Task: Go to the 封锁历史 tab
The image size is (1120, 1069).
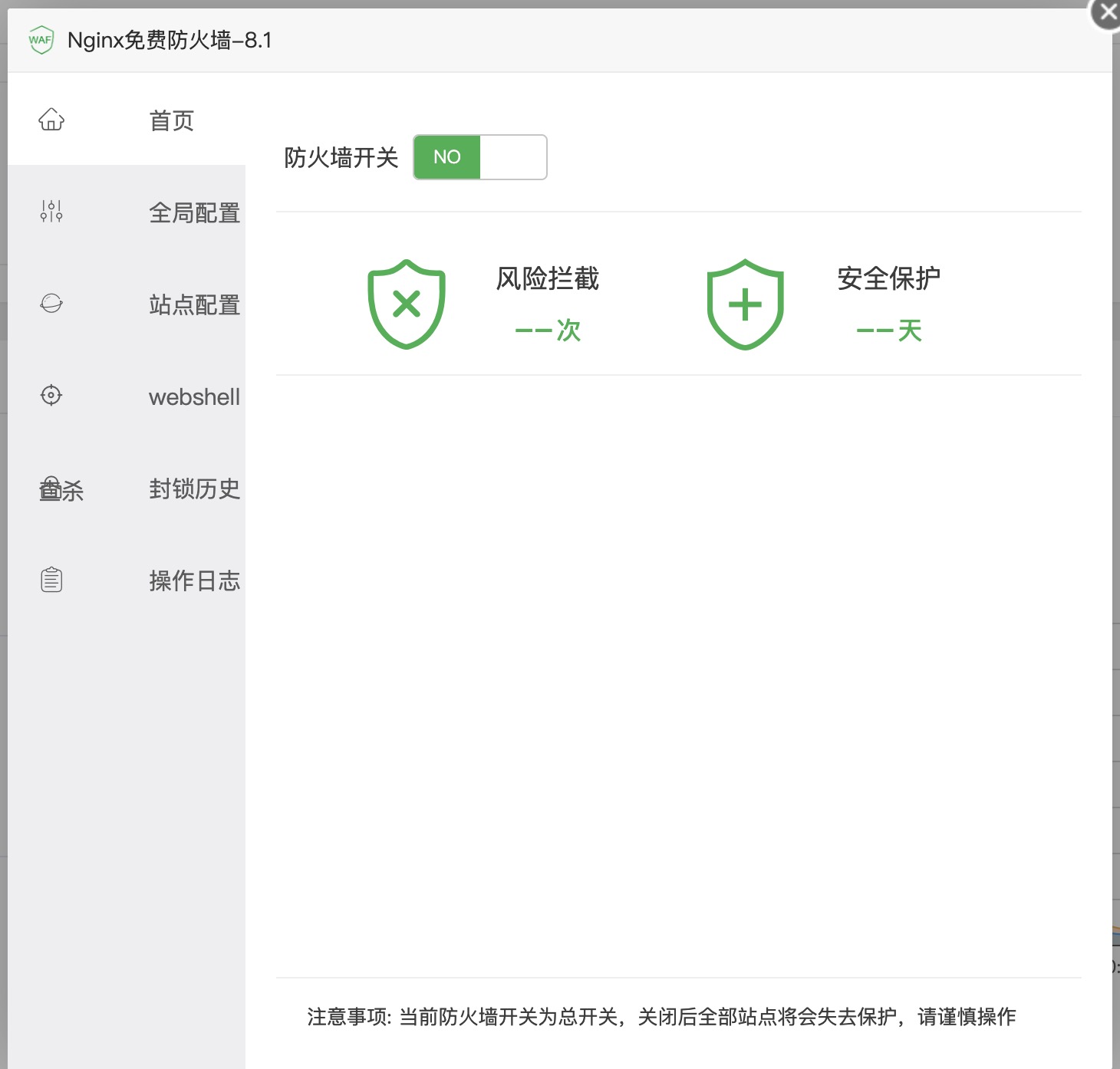Action: pyautogui.click(x=127, y=488)
